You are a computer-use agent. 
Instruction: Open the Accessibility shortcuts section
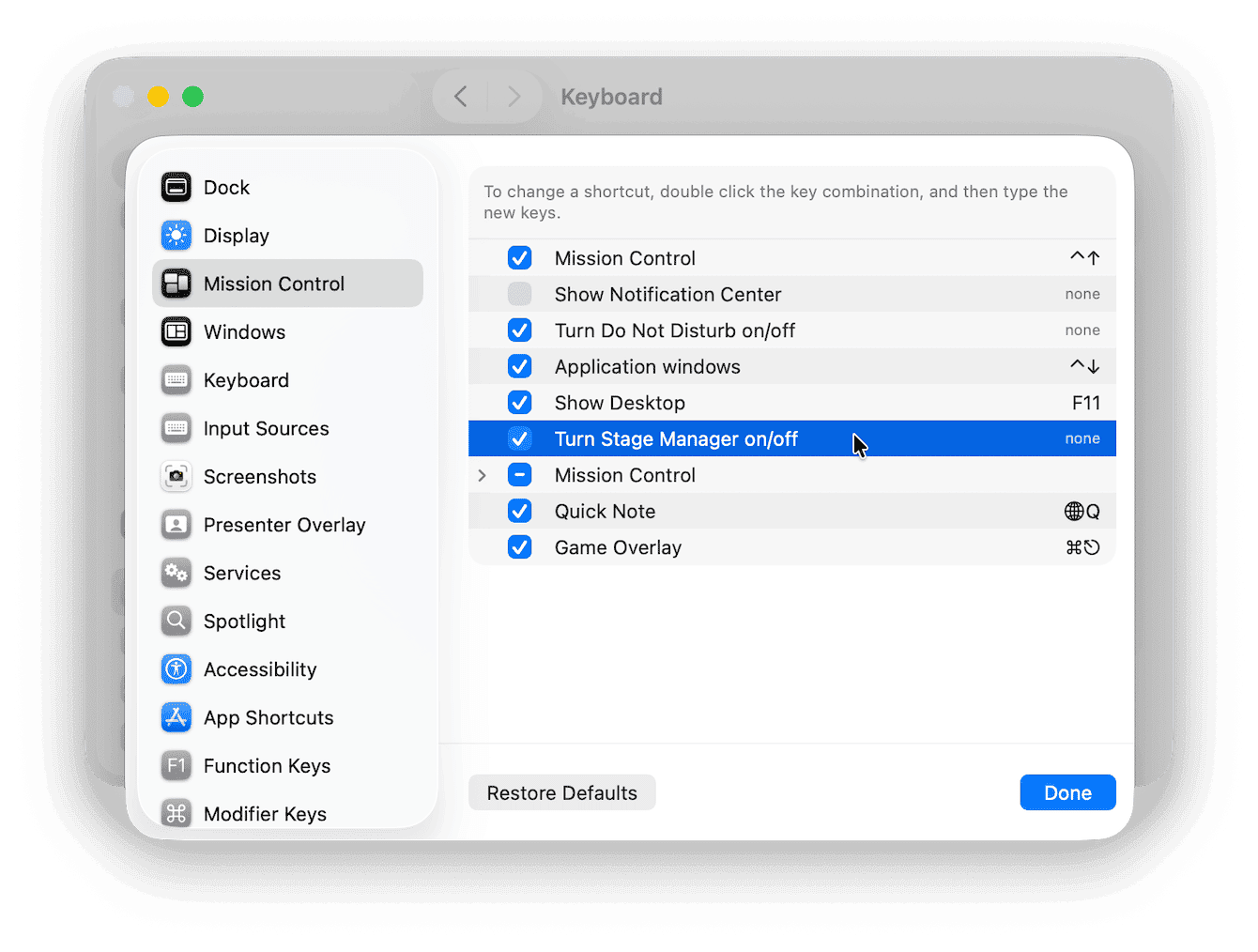click(x=259, y=669)
